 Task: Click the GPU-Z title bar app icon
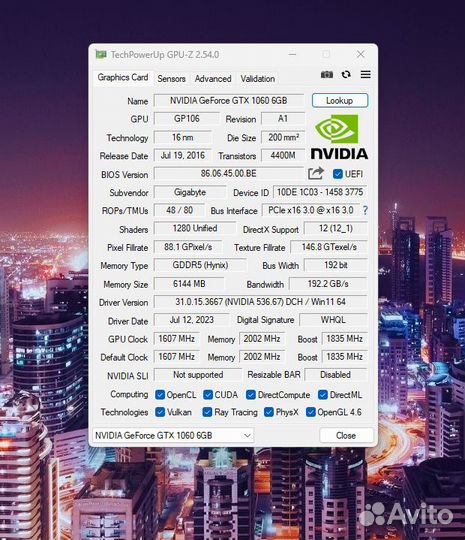coord(101,54)
